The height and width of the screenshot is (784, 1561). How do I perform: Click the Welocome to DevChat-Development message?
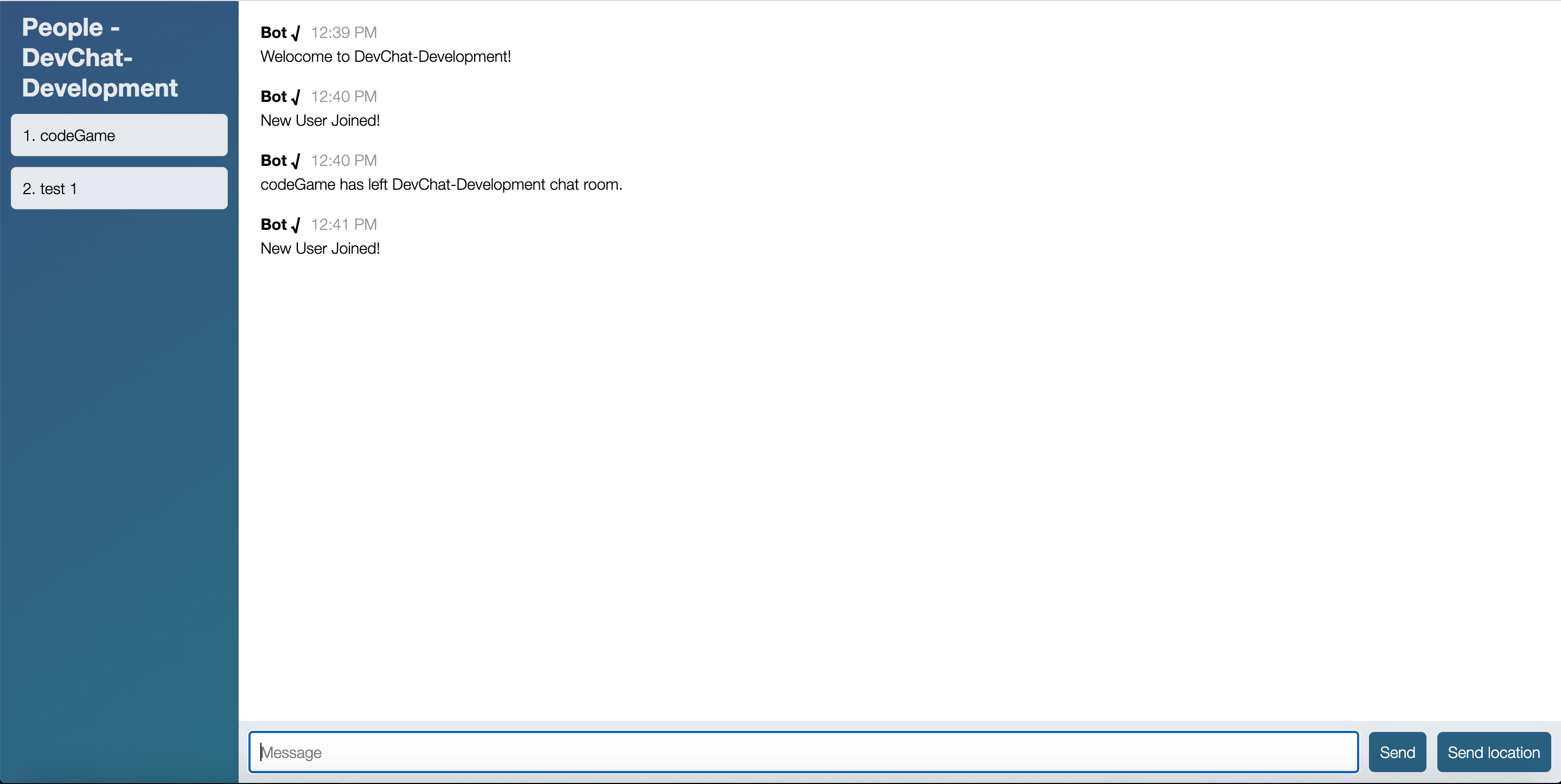pos(386,56)
